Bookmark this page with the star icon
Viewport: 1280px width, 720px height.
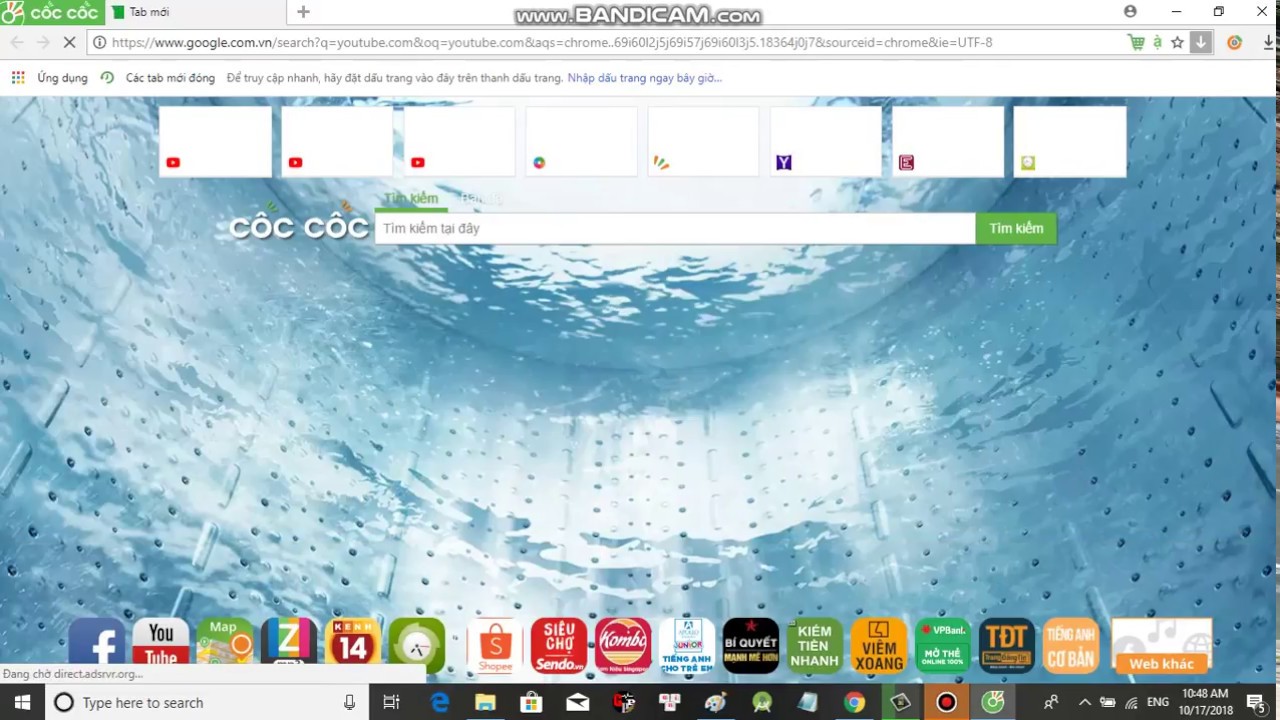click(1178, 42)
